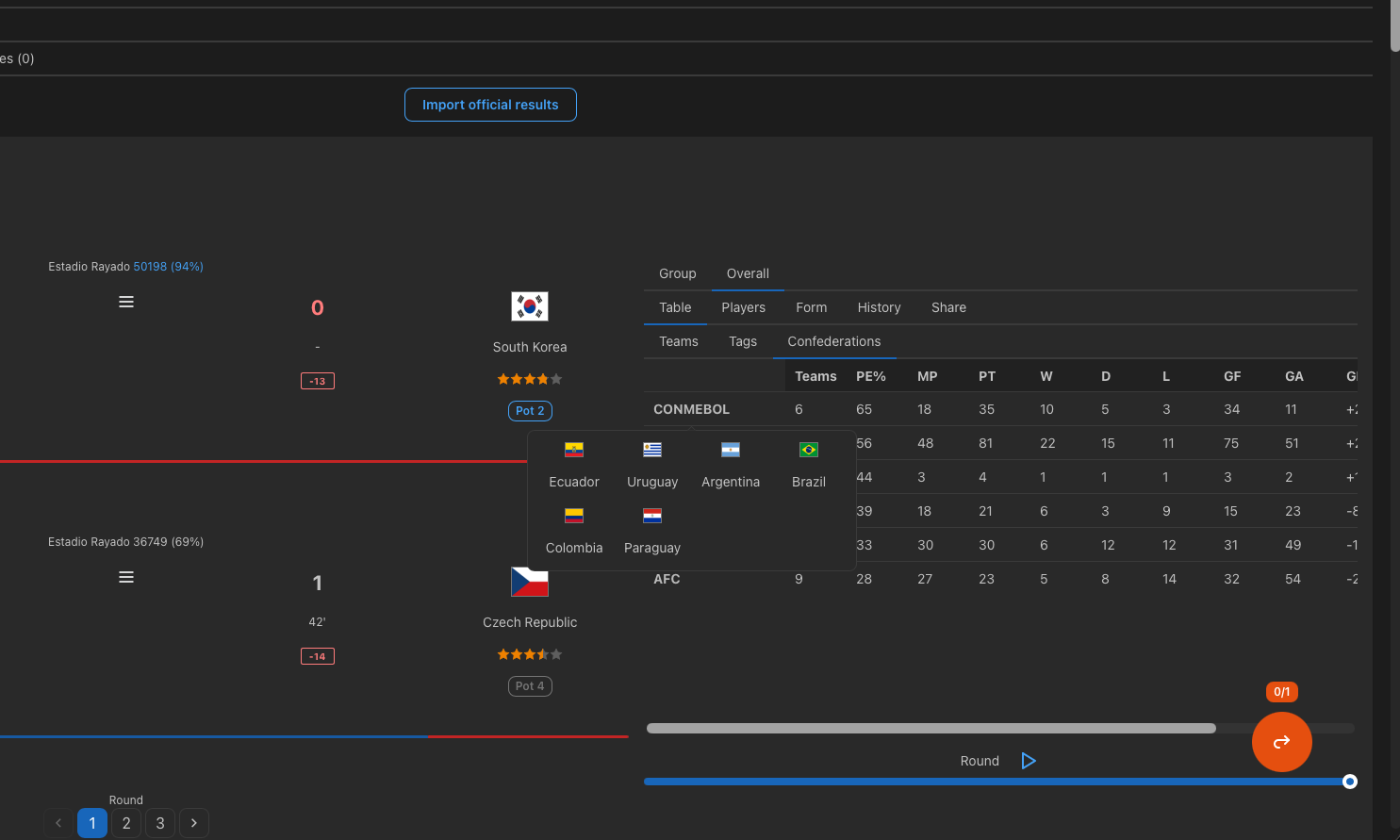Screen dimensions: 1400x840
Task: Go to next round page chevron
Action: click(x=194, y=823)
